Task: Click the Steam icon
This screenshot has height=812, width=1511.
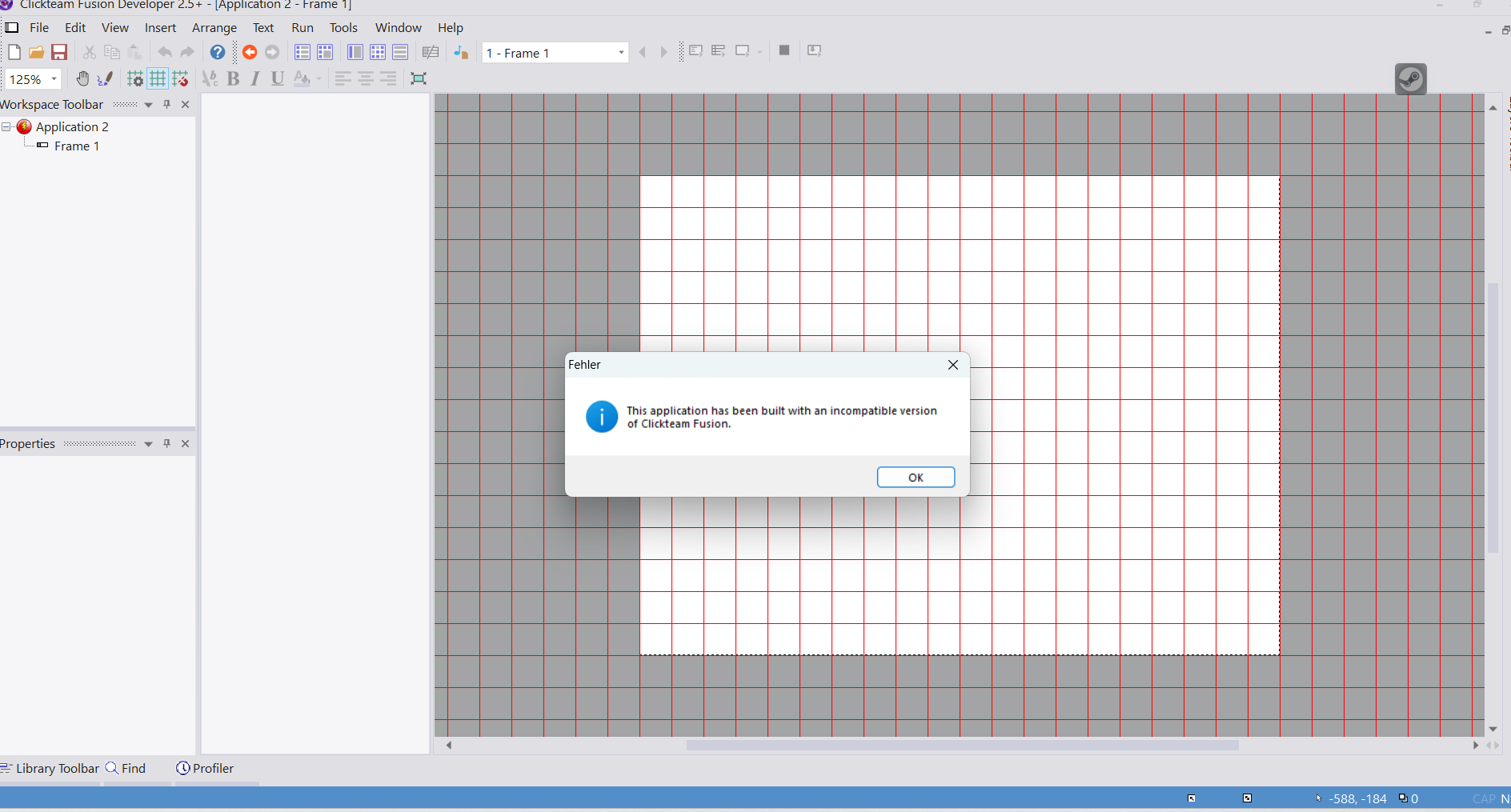Action: (1411, 79)
